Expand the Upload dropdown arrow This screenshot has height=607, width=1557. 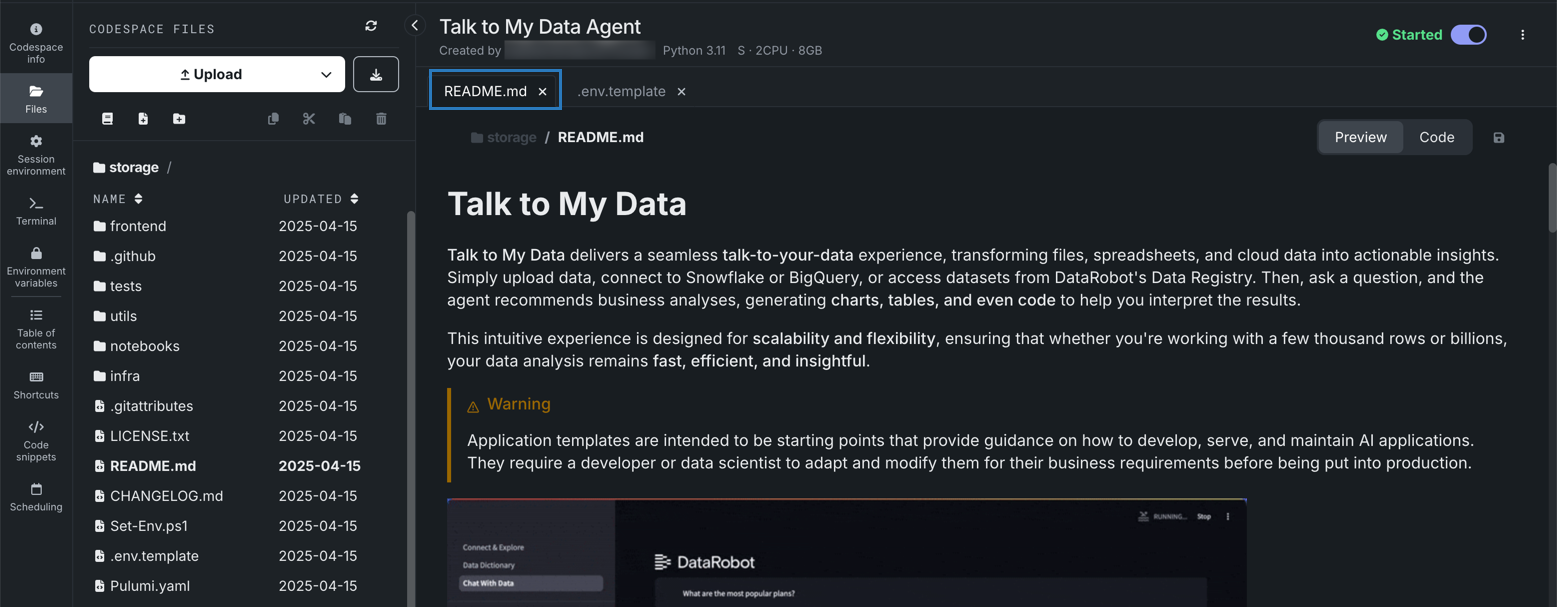[326, 75]
